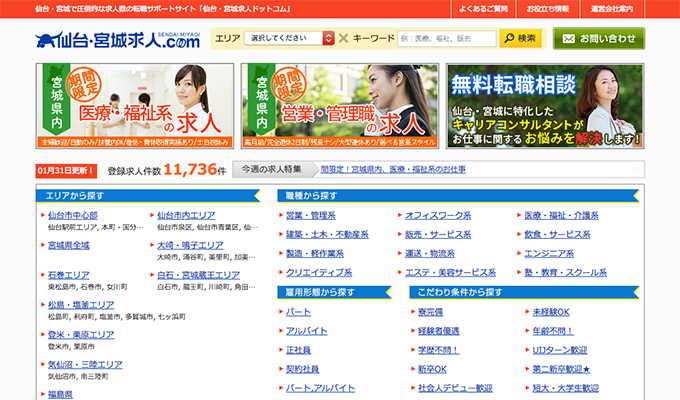Choose 寮完備 condition link

click(x=430, y=312)
